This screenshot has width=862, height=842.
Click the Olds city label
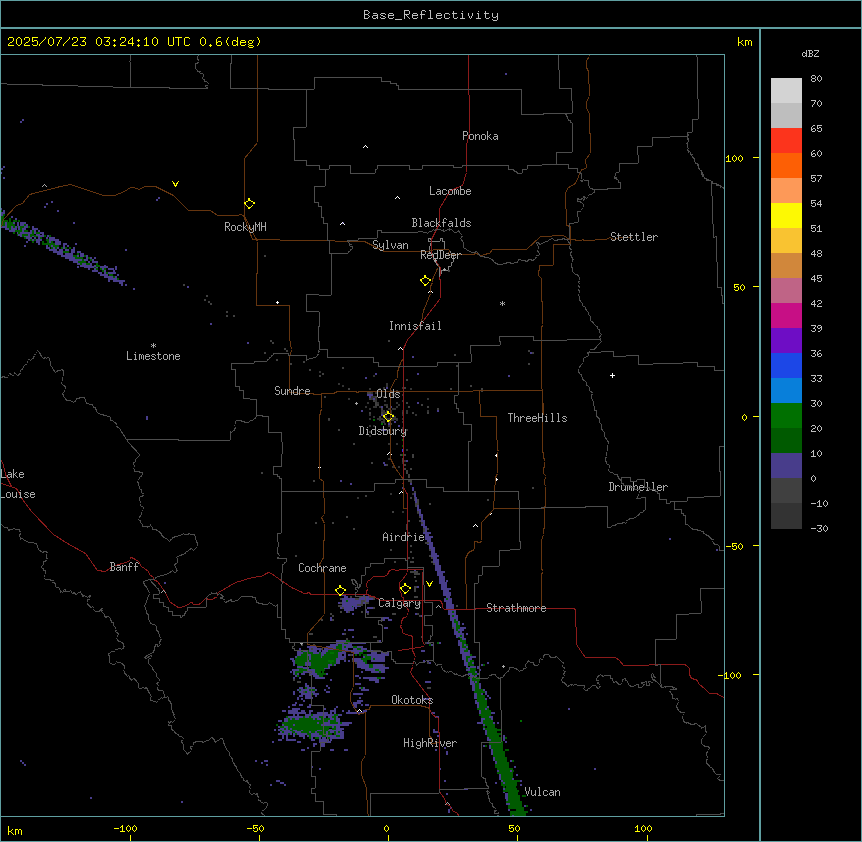[x=388, y=394]
